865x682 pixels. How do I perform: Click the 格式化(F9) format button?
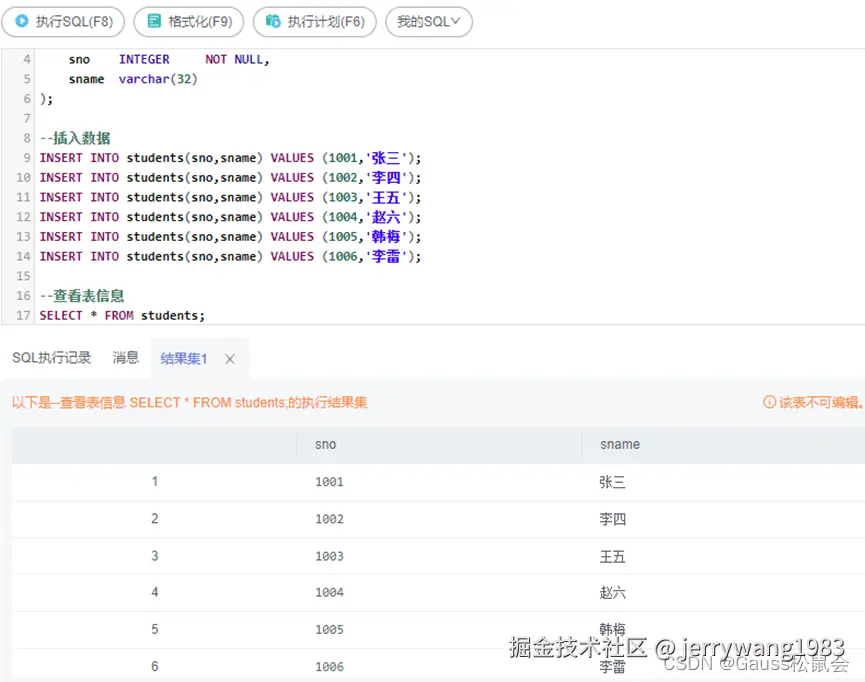click(x=189, y=22)
